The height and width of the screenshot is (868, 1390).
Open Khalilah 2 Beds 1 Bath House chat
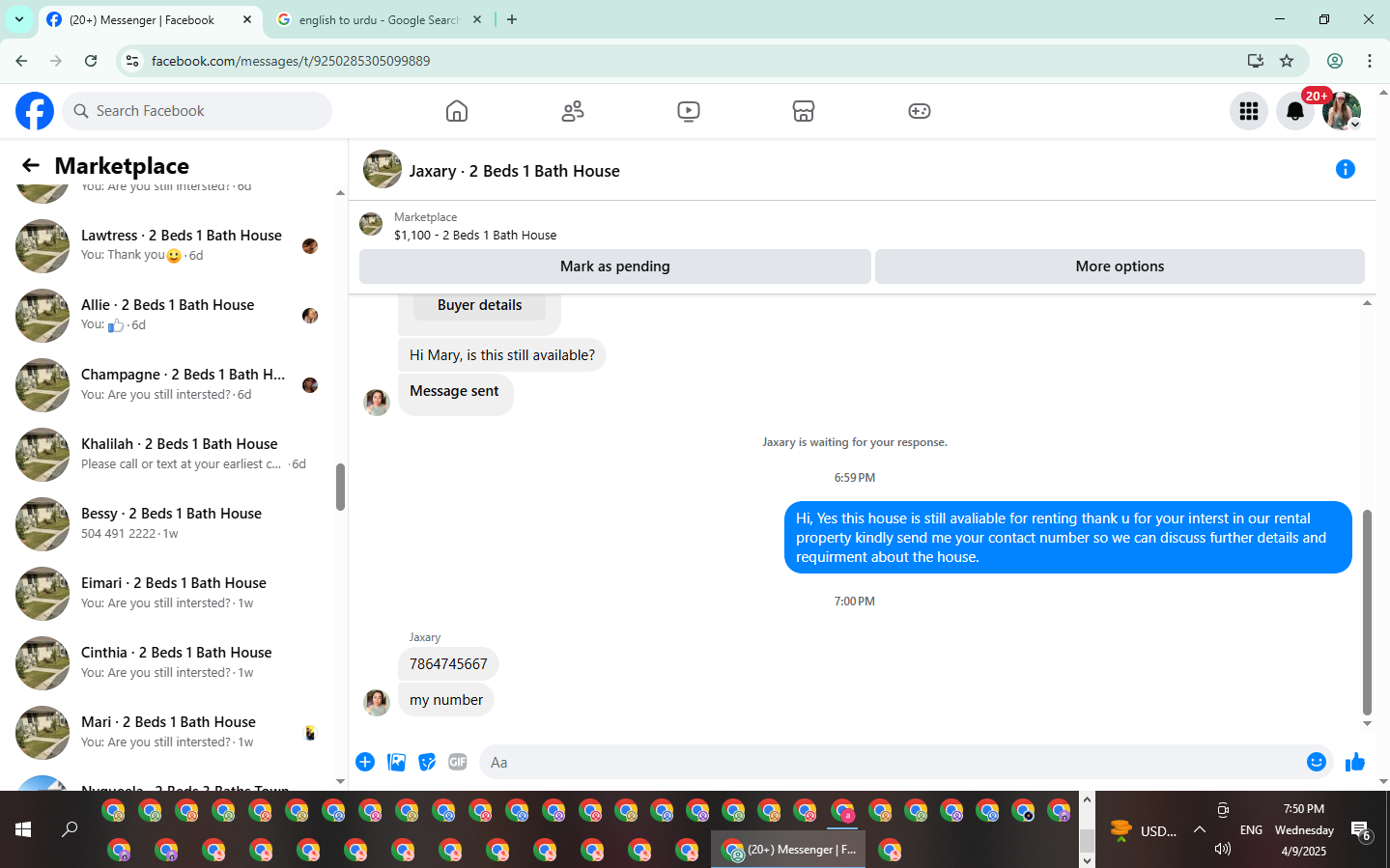pyautogui.click(x=172, y=454)
